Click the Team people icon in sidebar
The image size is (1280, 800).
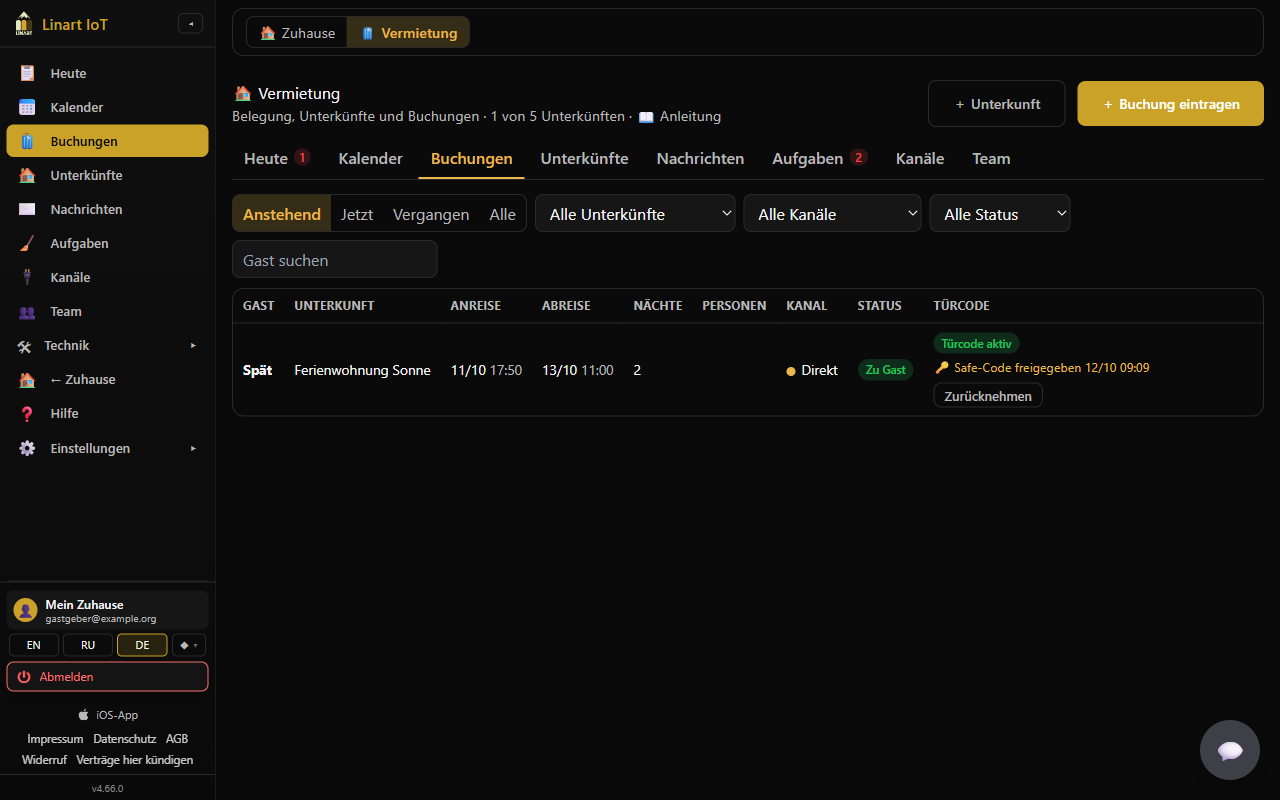click(x=27, y=311)
